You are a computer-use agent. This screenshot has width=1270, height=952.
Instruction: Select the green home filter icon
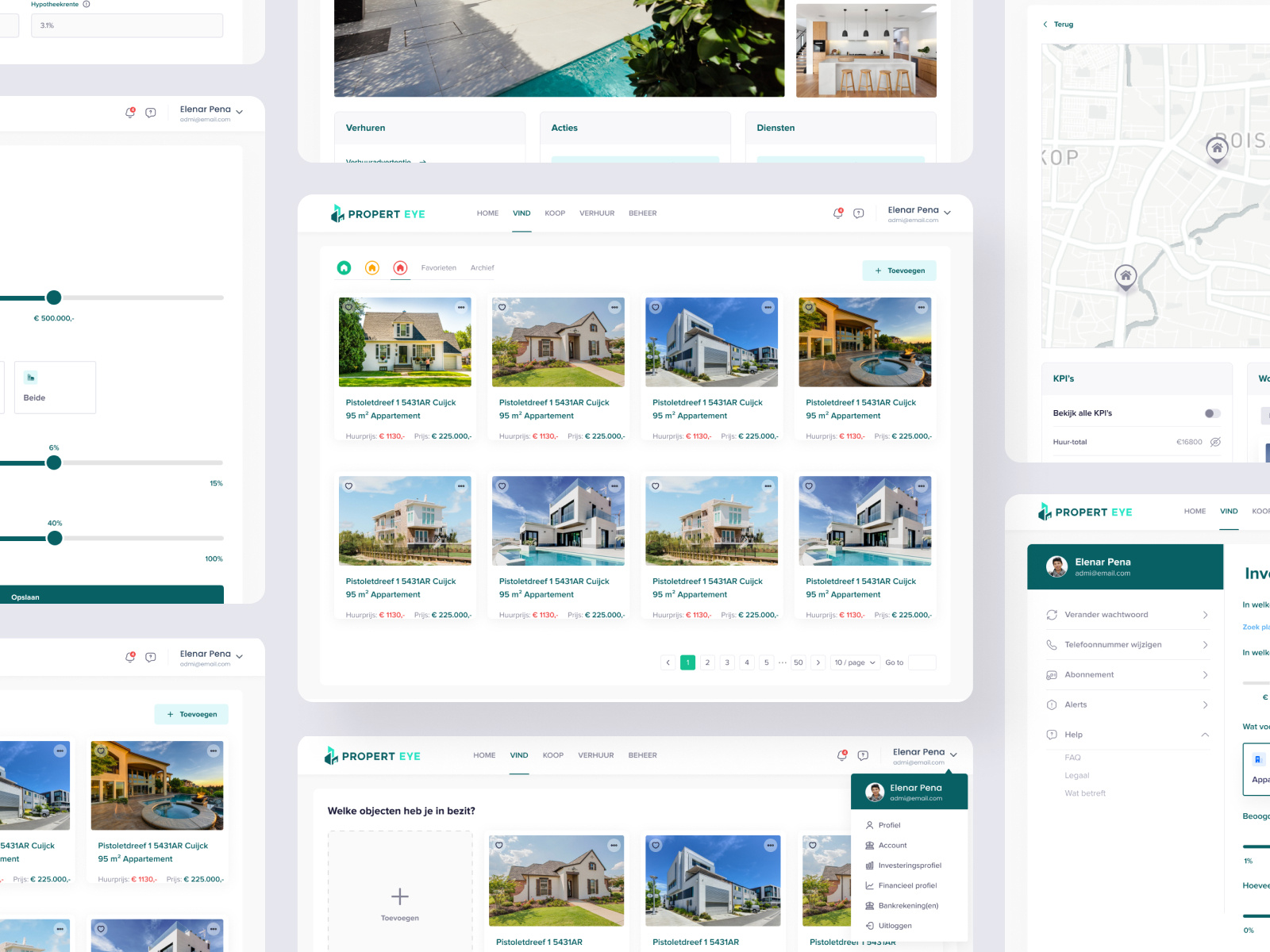[344, 268]
